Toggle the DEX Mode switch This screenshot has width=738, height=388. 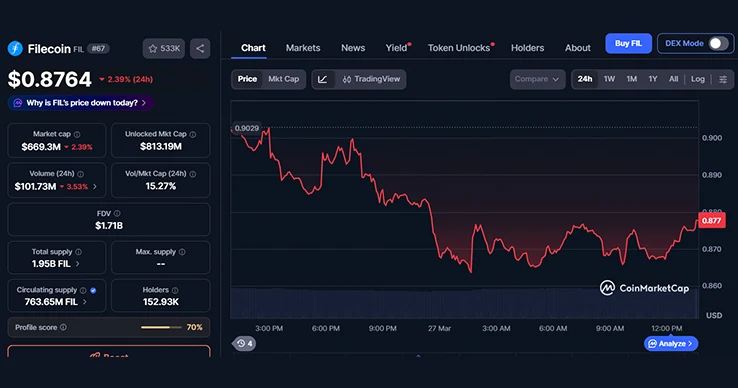718,43
